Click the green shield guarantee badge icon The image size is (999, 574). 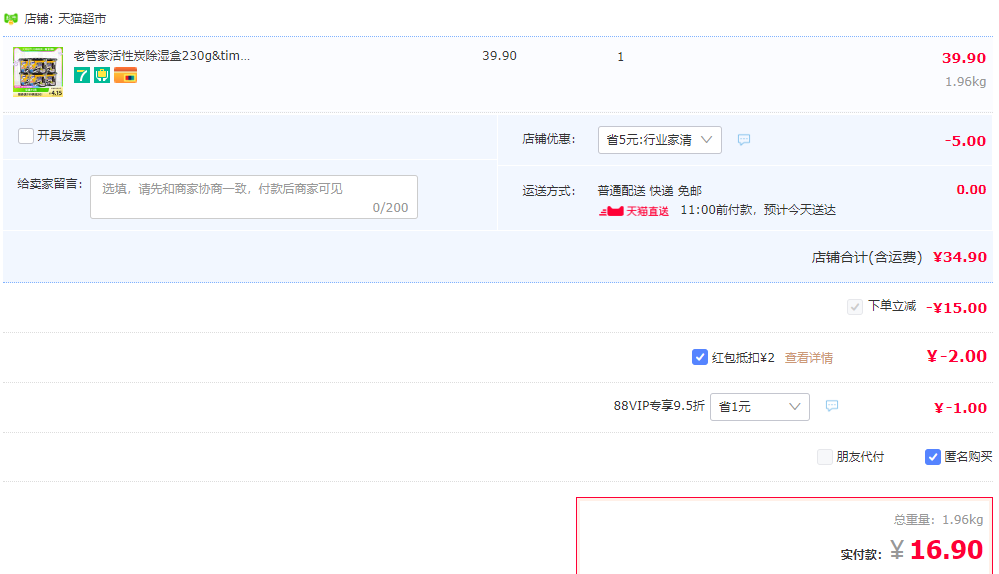coord(102,75)
